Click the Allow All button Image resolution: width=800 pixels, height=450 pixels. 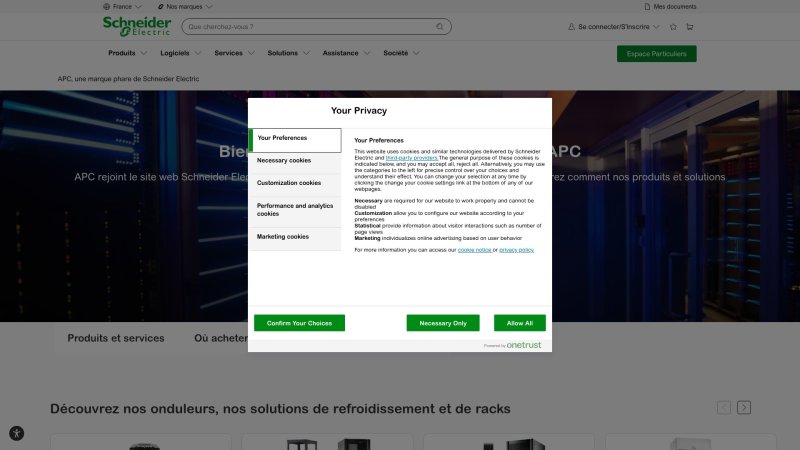click(x=520, y=323)
